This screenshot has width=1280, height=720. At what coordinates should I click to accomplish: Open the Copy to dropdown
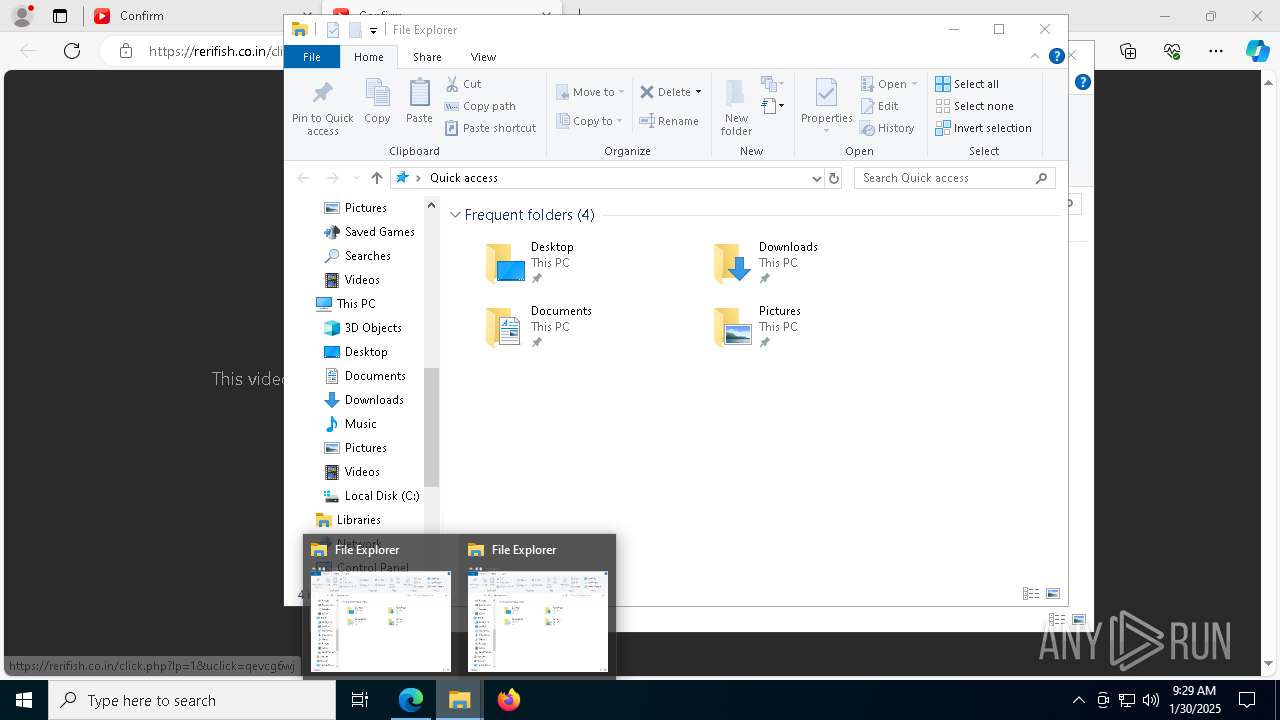[x=590, y=121]
